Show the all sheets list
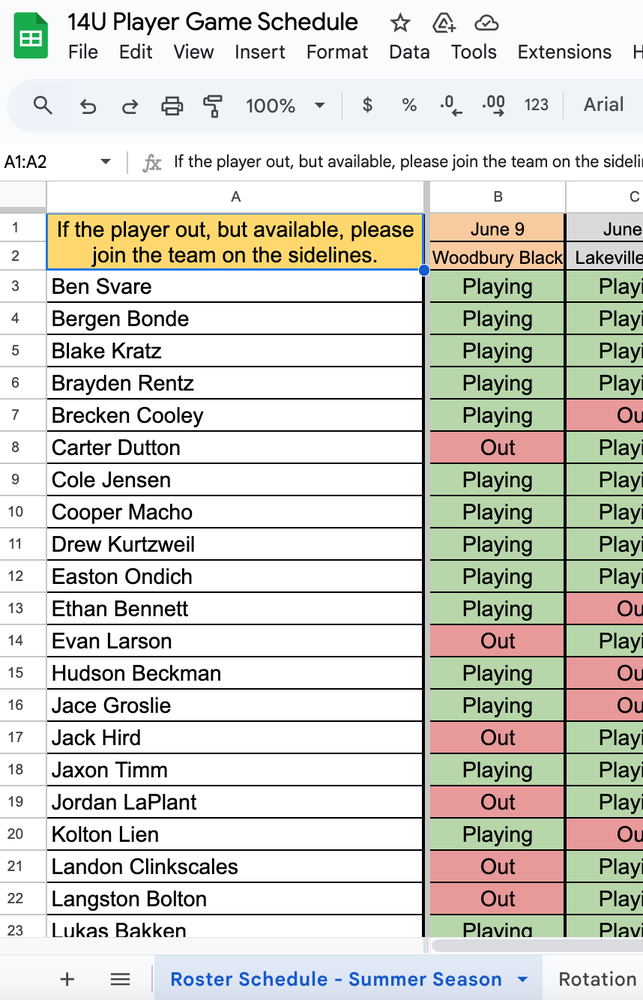The image size is (643, 1000). (120, 979)
